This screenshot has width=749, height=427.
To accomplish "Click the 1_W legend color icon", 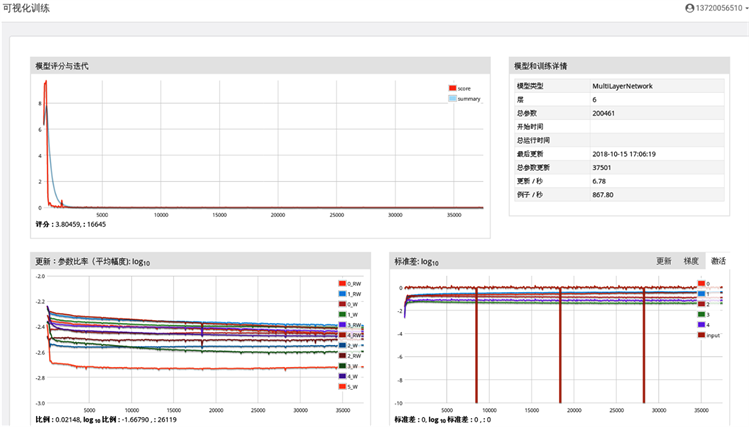I will [342, 315].
